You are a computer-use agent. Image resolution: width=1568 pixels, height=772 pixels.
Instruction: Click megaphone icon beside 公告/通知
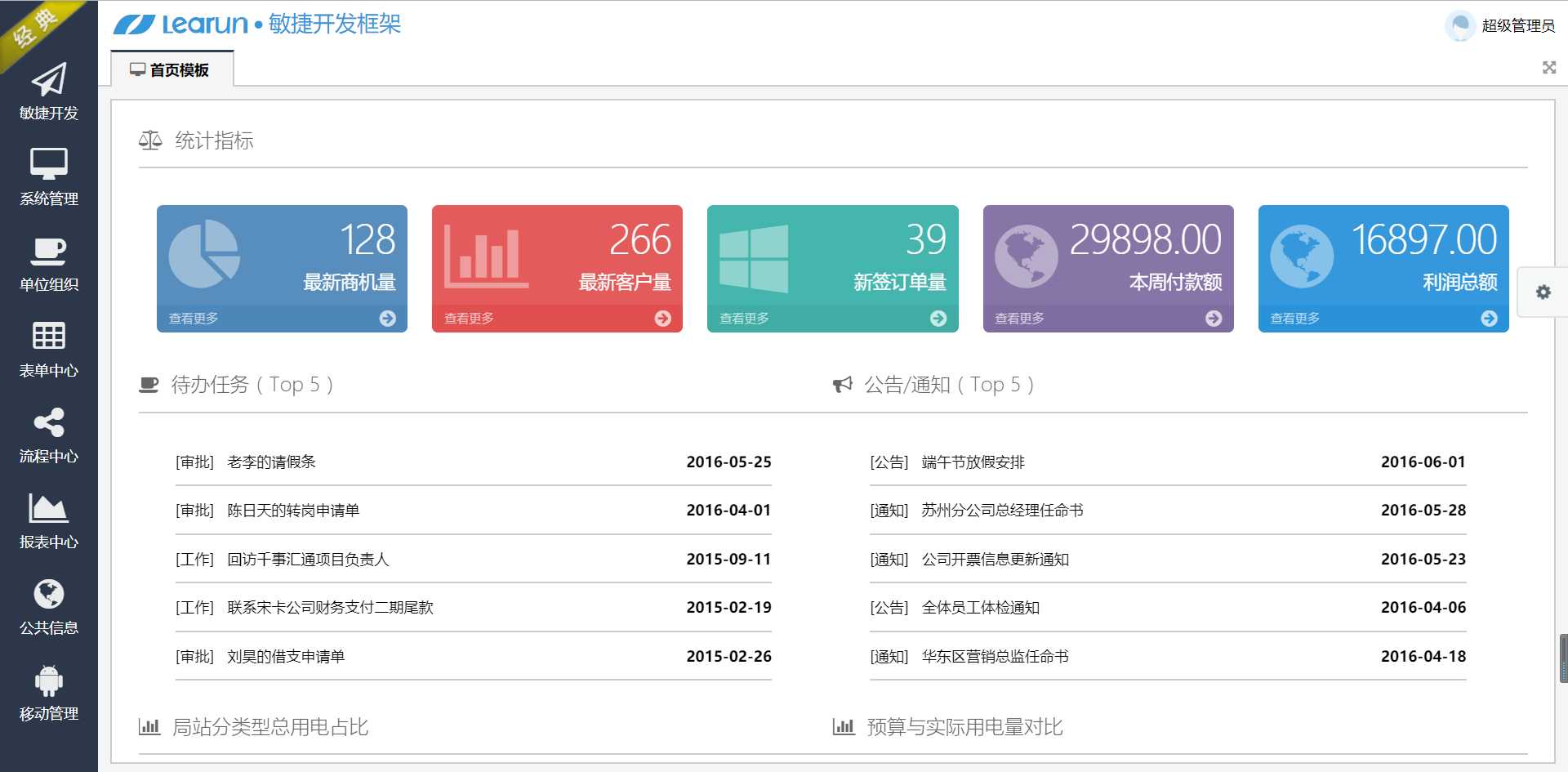(x=842, y=385)
